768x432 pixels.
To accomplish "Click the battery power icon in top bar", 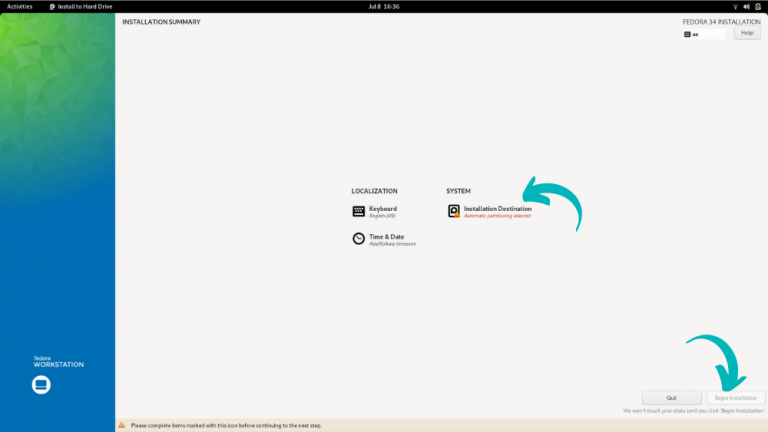I will click(x=758, y=6).
